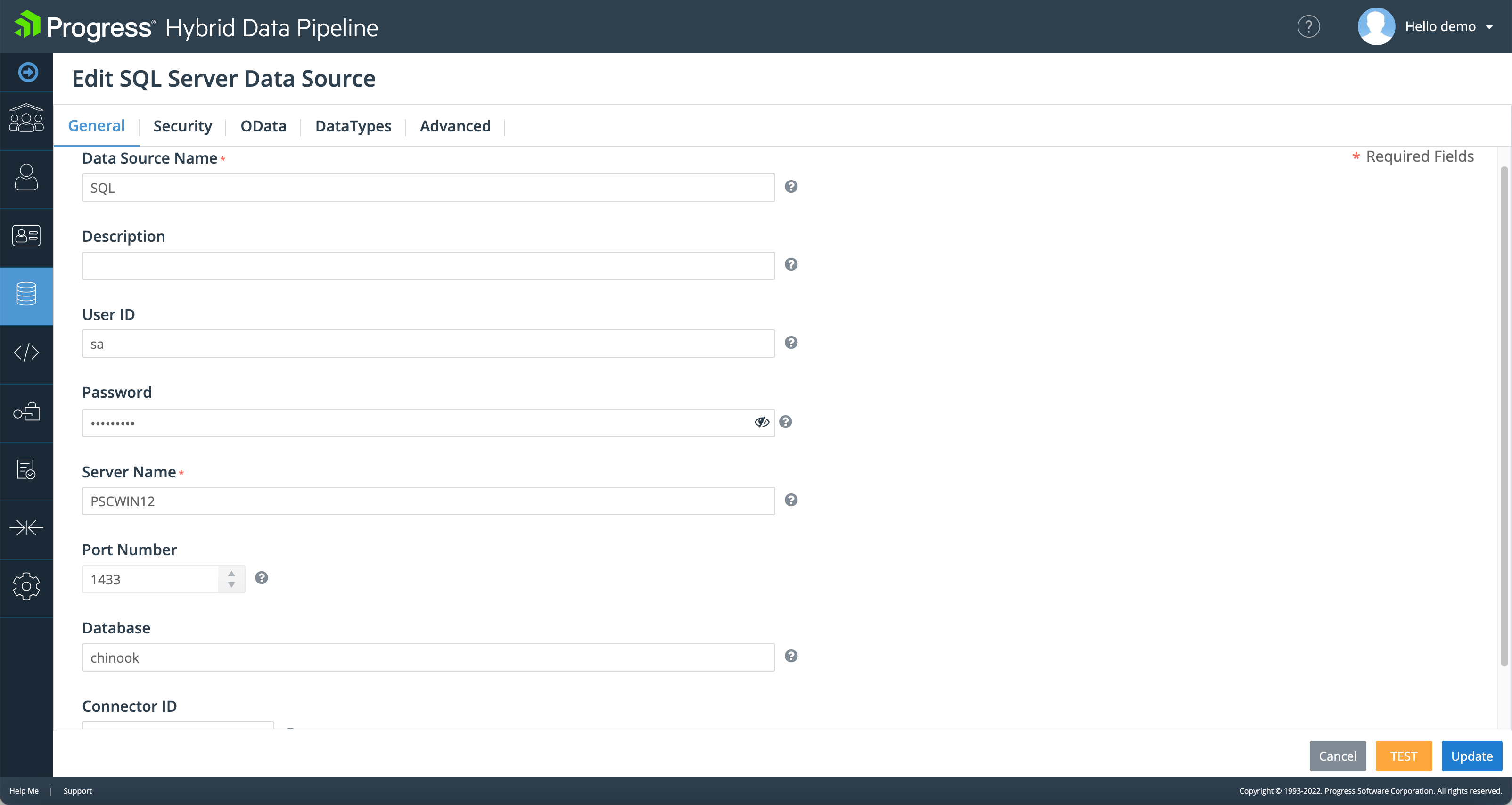The height and width of the screenshot is (805, 1512).
Task: Click the Update button
Action: point(1471,756)
